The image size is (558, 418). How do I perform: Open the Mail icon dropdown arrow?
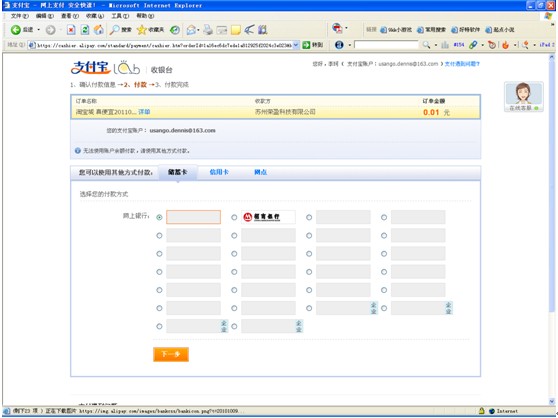[x=198, y=30]
